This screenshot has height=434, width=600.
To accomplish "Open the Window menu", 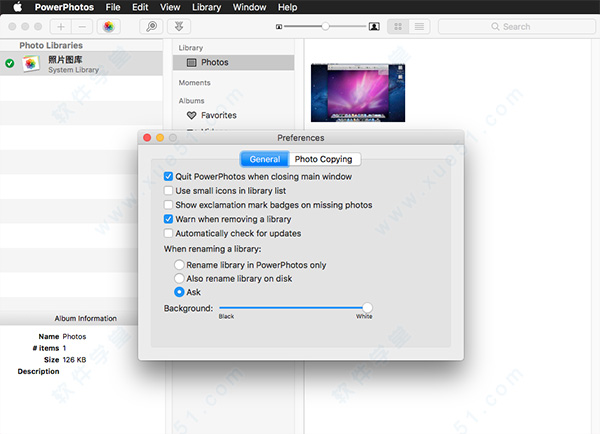I will coord(249,7).
